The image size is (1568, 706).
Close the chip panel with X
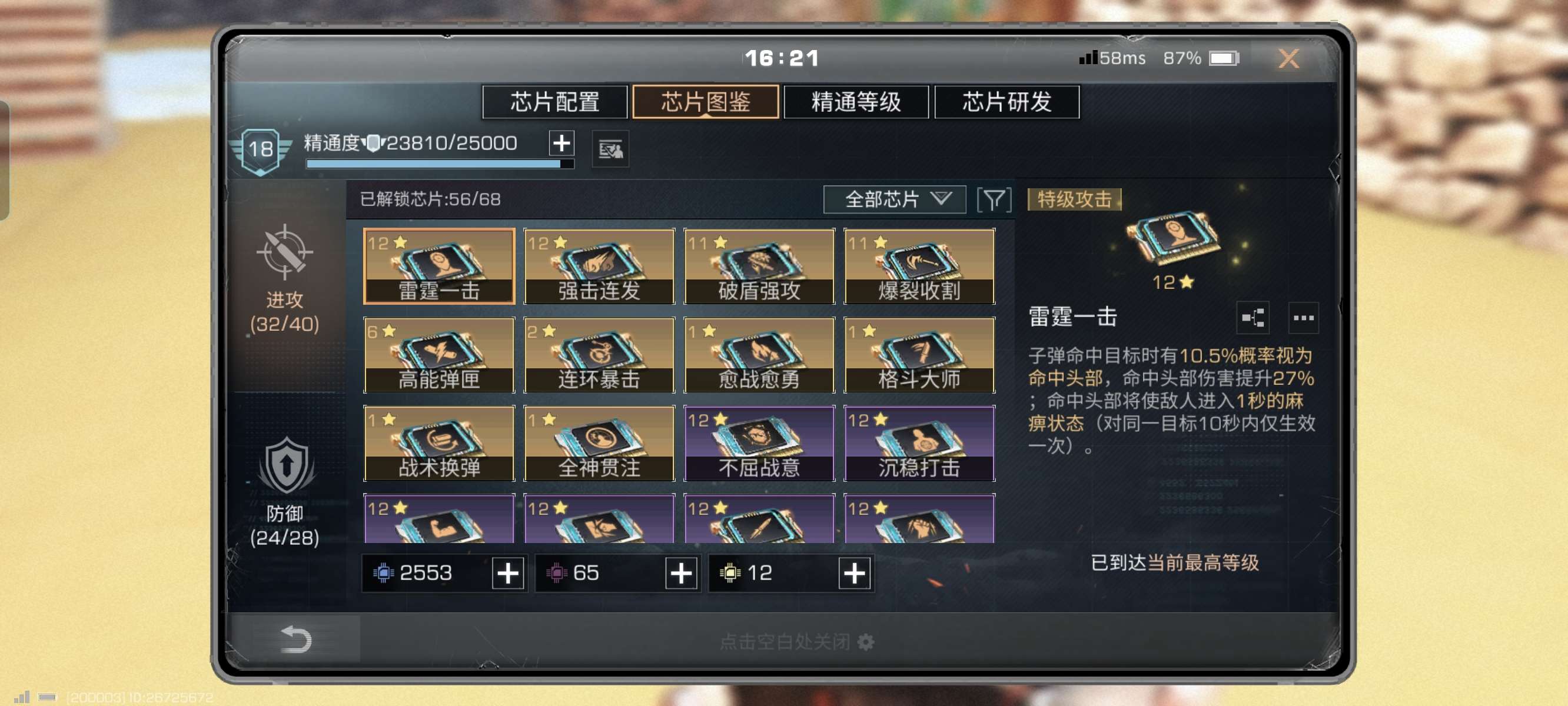click(x=1288, y=58)
